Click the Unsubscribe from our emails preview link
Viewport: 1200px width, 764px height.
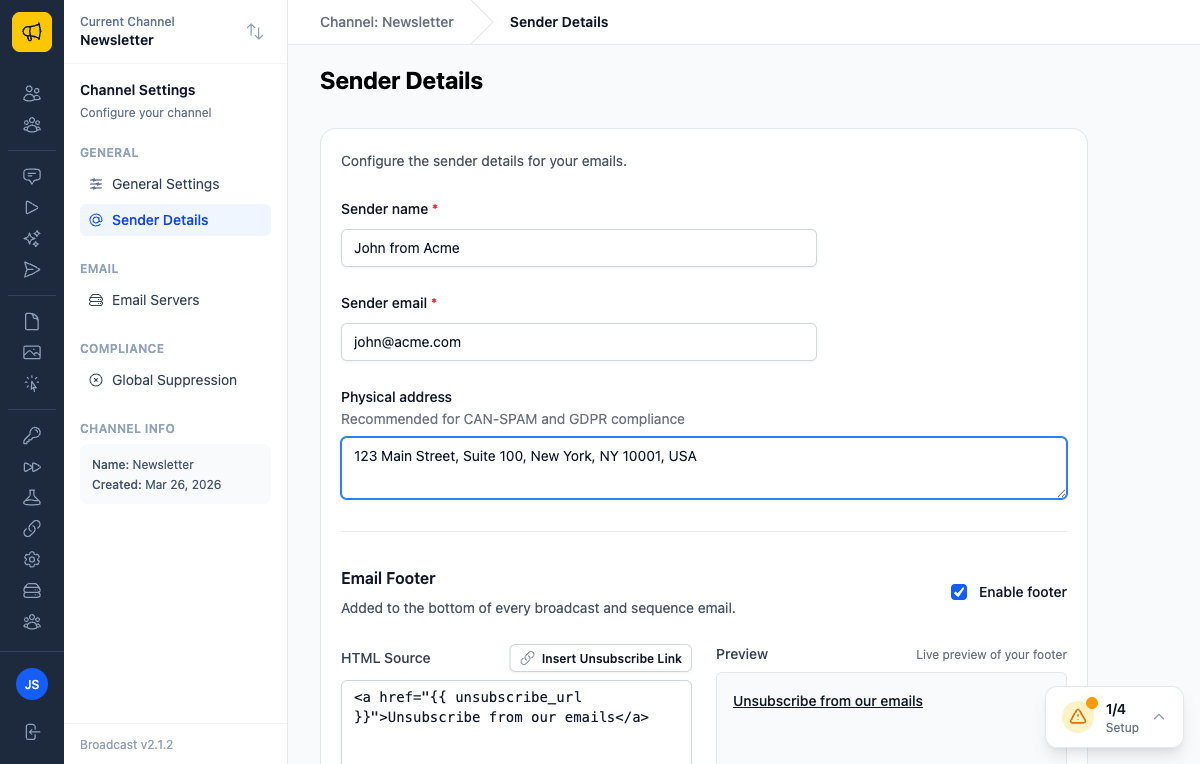pyautogui.click(x=828, y=701)
